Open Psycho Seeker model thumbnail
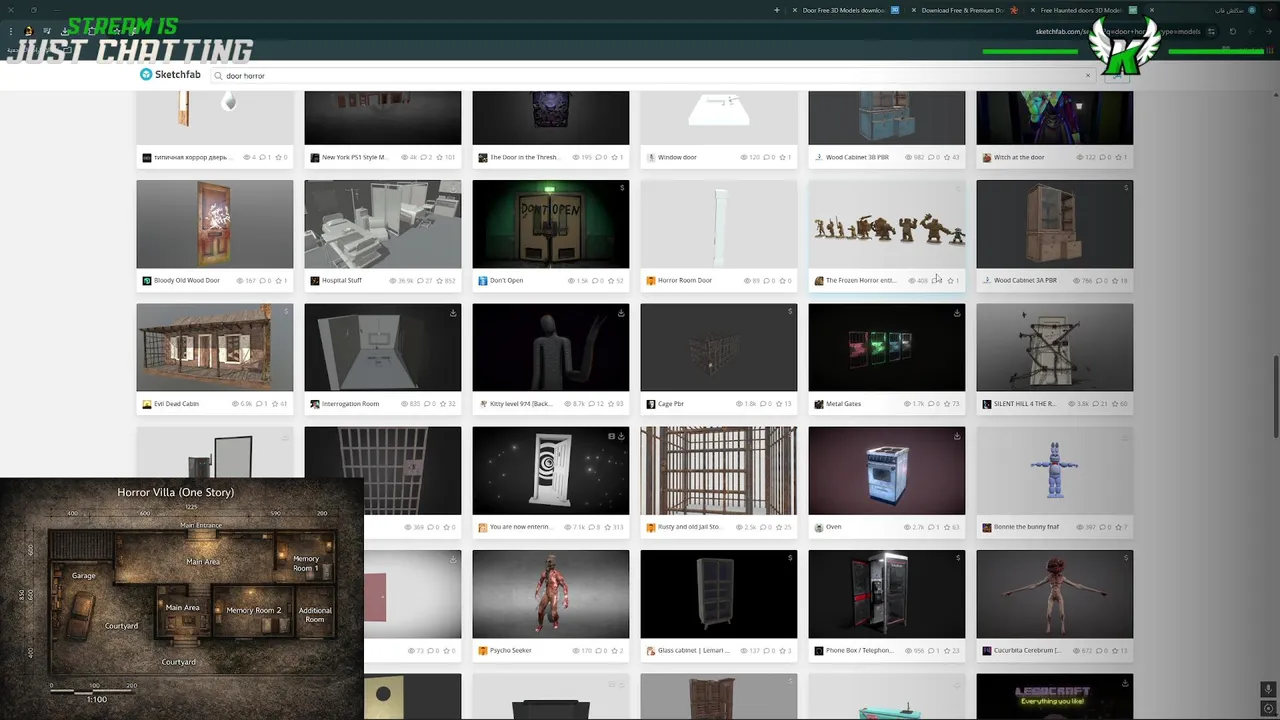This screenshot has height=720, width=1280. tap(551, 594)
